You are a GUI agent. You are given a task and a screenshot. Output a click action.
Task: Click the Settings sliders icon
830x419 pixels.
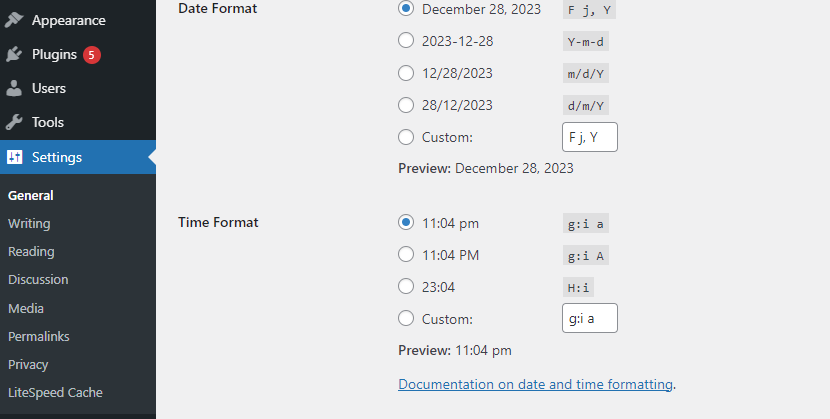[15, 157]
